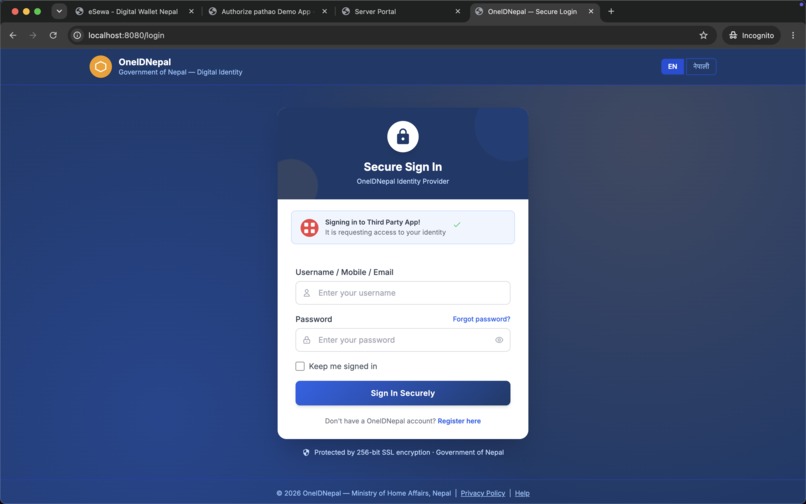This screenshot has width=806, height=504.
Task: Click the OneIDNepal Identity Provider subtitle
Action: tap(403, 181)
